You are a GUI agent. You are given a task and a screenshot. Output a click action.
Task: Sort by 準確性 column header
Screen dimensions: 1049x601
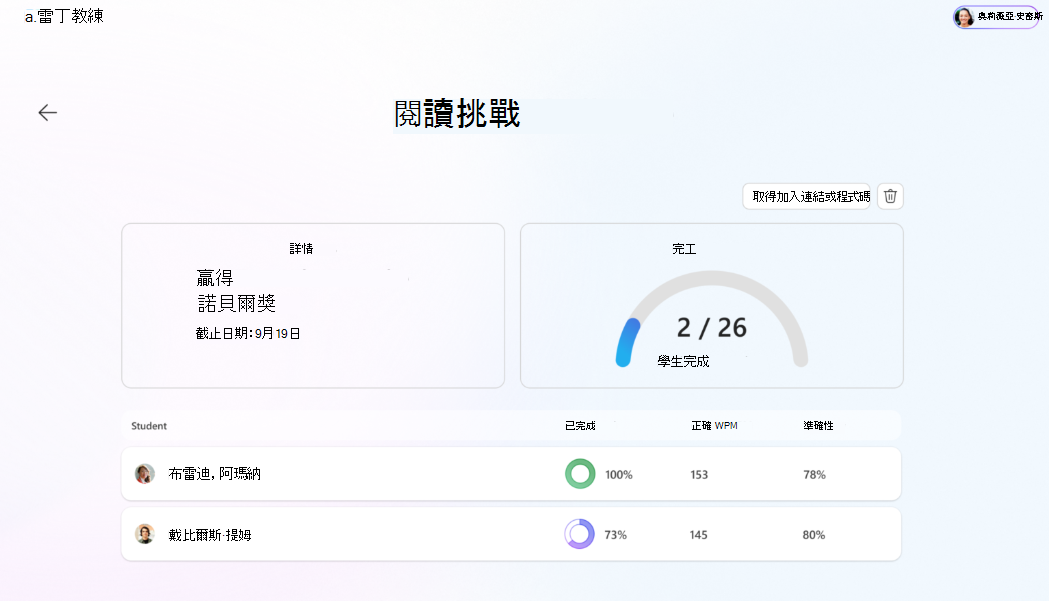tap(818, 426)
